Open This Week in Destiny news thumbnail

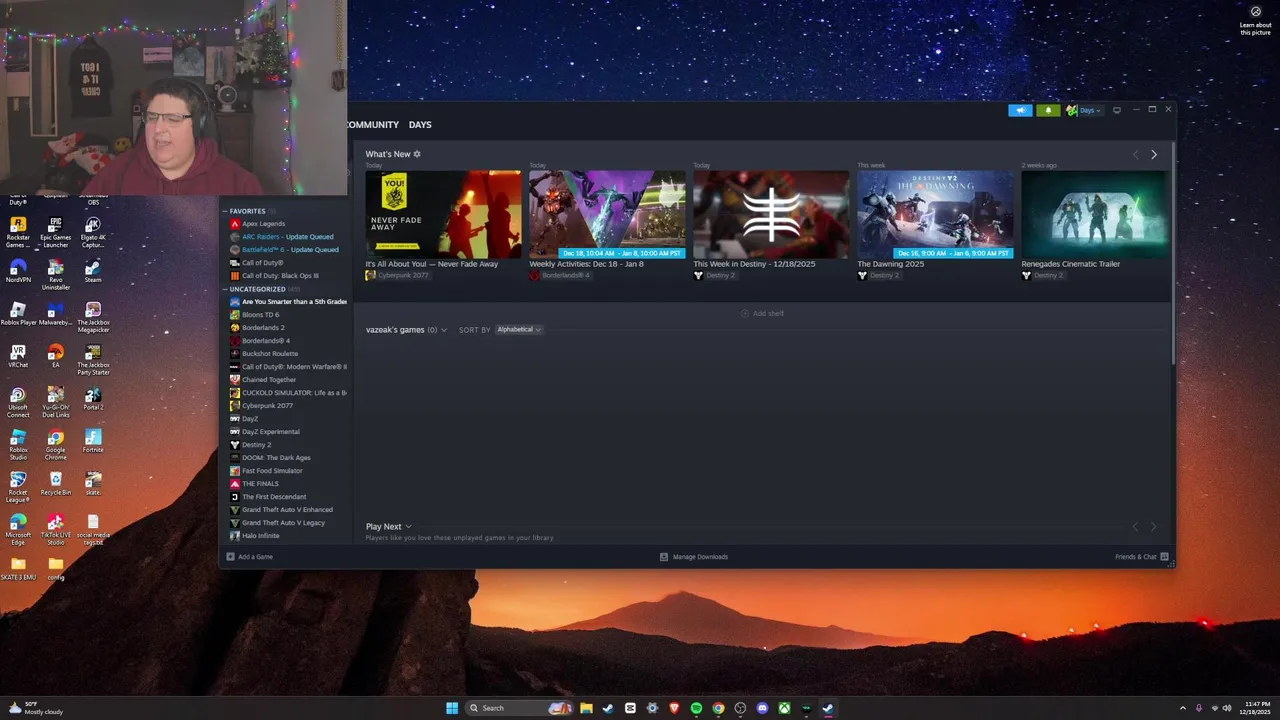click(x=771, y=214)
